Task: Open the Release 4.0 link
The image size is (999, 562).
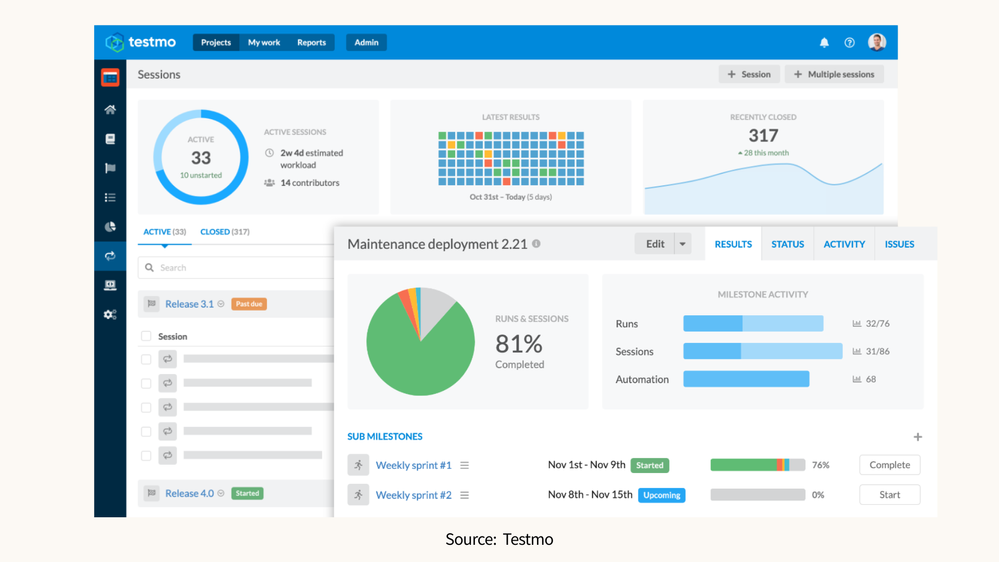Action: point(189,493)
